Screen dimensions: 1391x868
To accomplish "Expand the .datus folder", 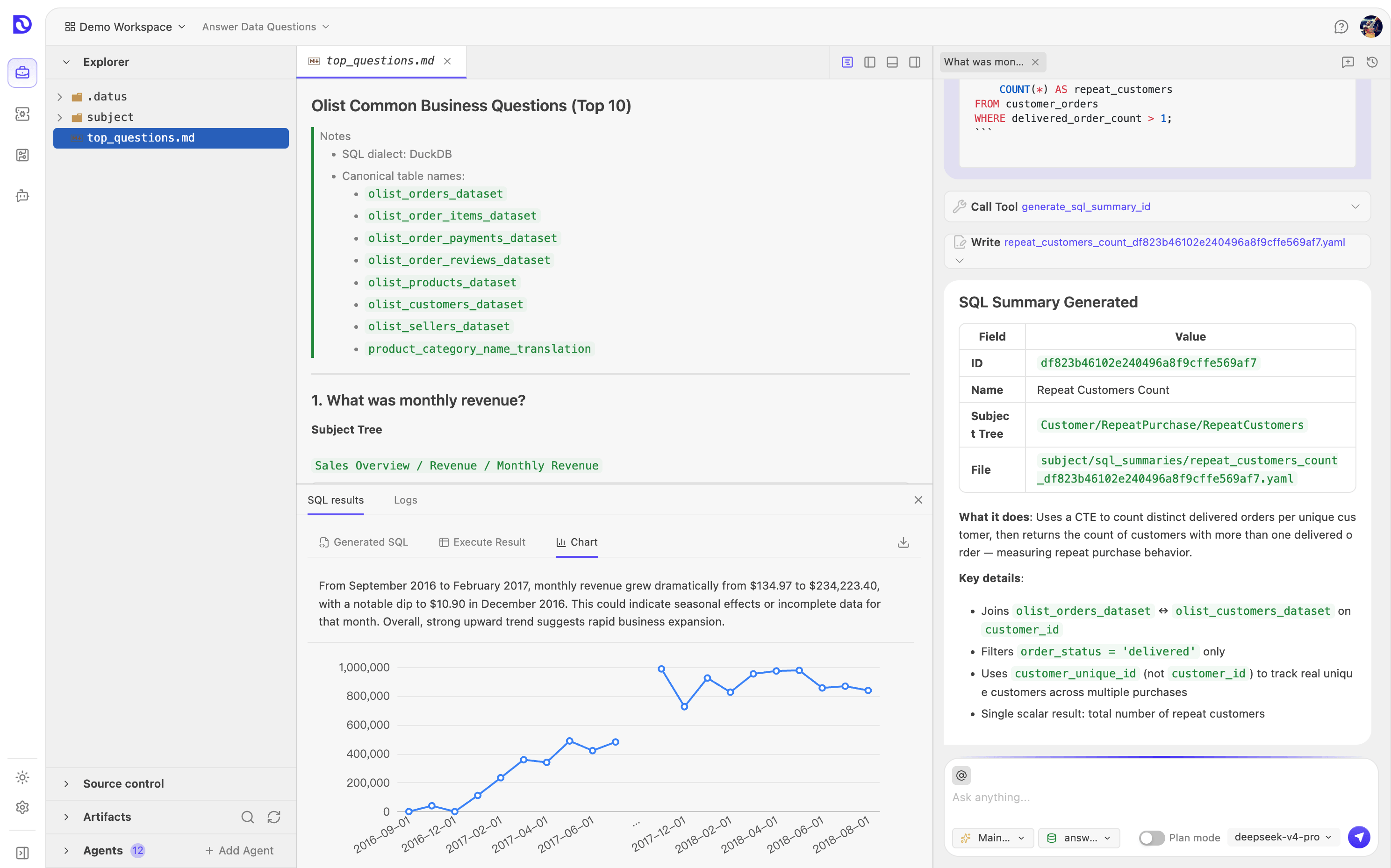I will (x=60, y=97).
